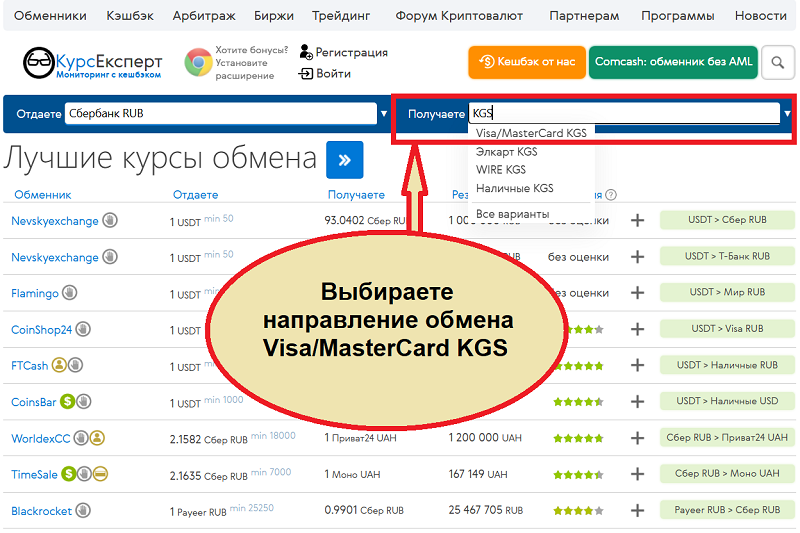The width and height of the screenshot is (800, 533).
Task: Click the green dollar badge next to TimeSale
Action: pyautogui.click(x=68, y=474)
